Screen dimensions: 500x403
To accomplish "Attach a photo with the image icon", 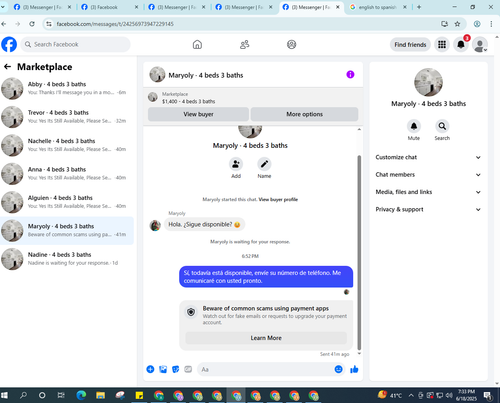I will click(163, 369).
